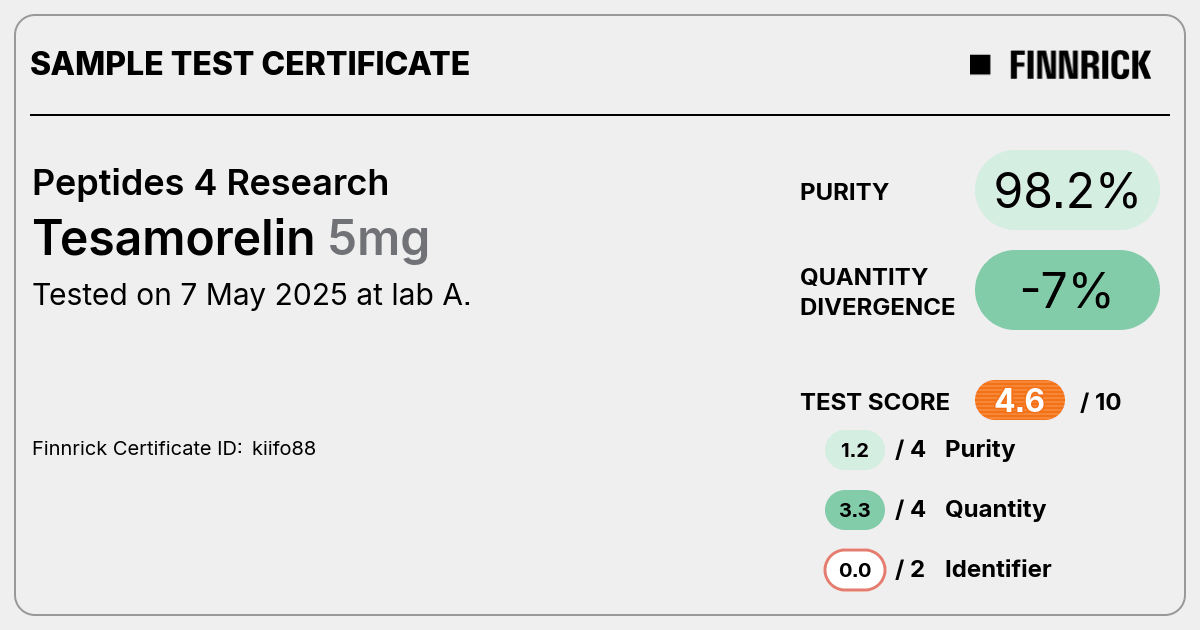1200x630 pixels.
Task: Click the / 10 maximum score text
Action: (1101, 402)
